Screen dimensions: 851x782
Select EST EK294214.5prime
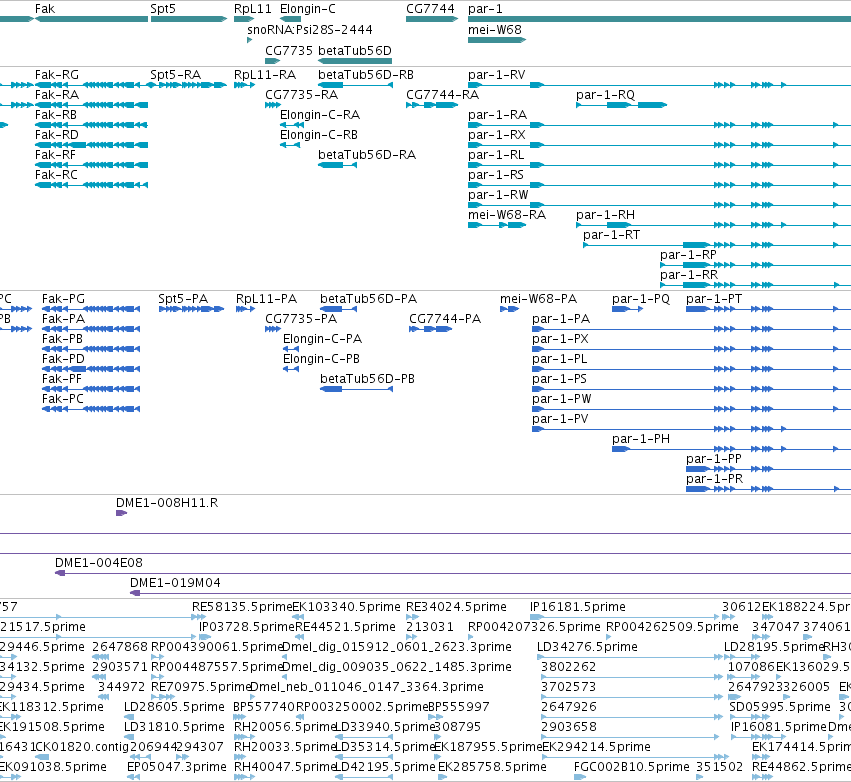pyautogui.click(x=636, y=757)
